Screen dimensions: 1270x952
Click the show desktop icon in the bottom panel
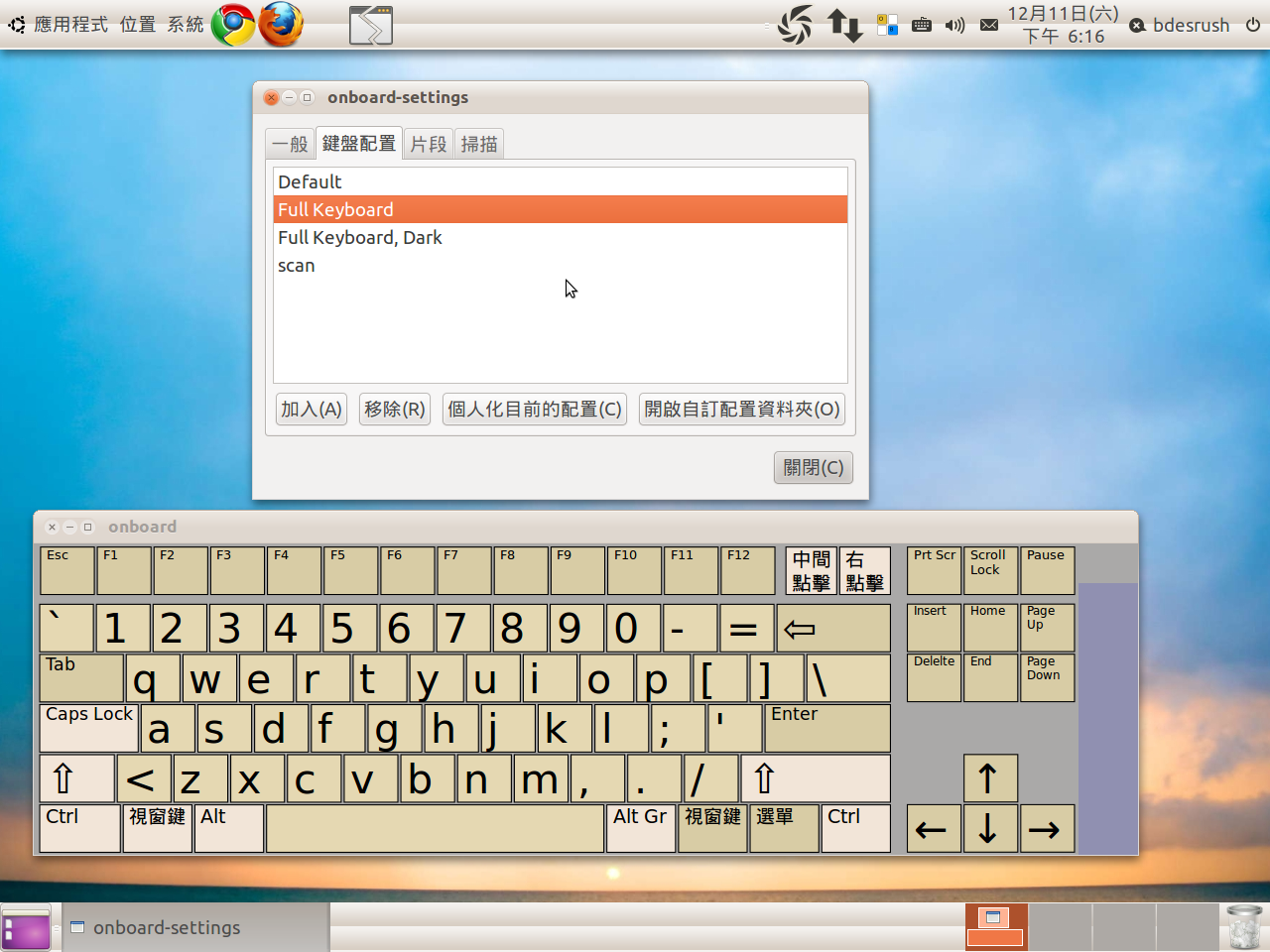tap(26, 928)
